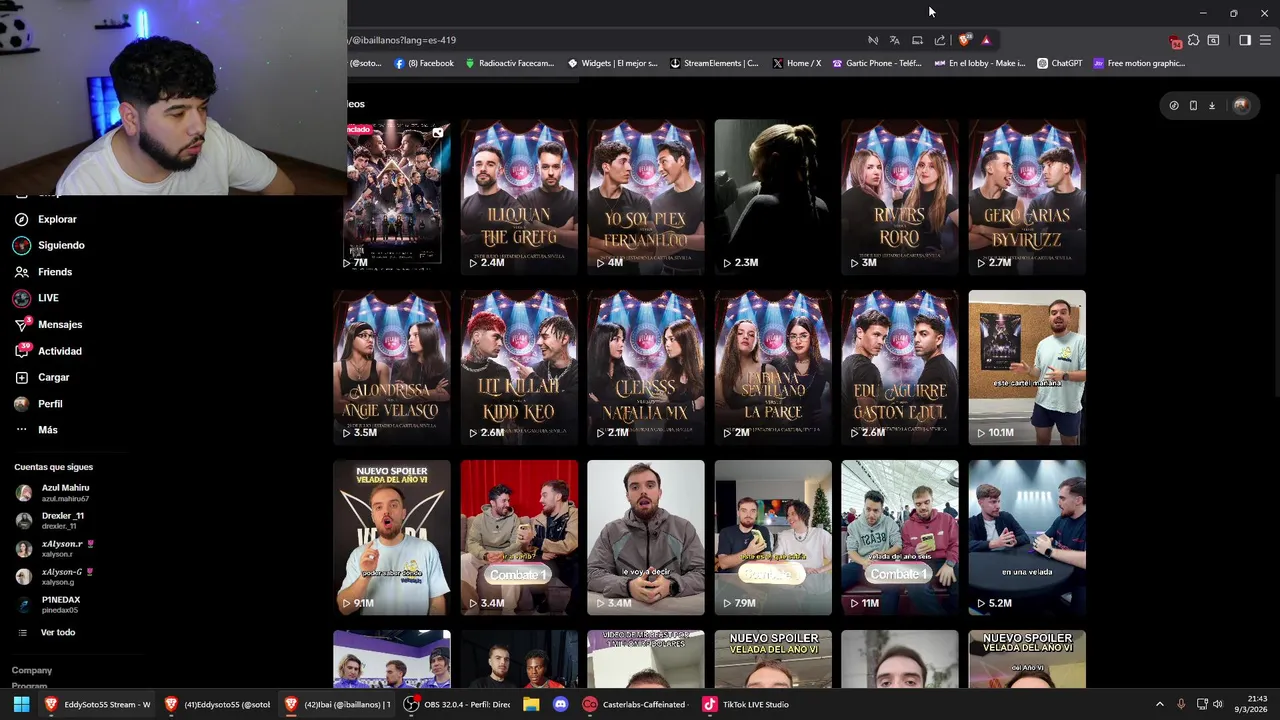The height and width of the screenshot is (720, 1280).
Task: Open Radioactiv Facecam bookmark
Action: click(509, 63)
